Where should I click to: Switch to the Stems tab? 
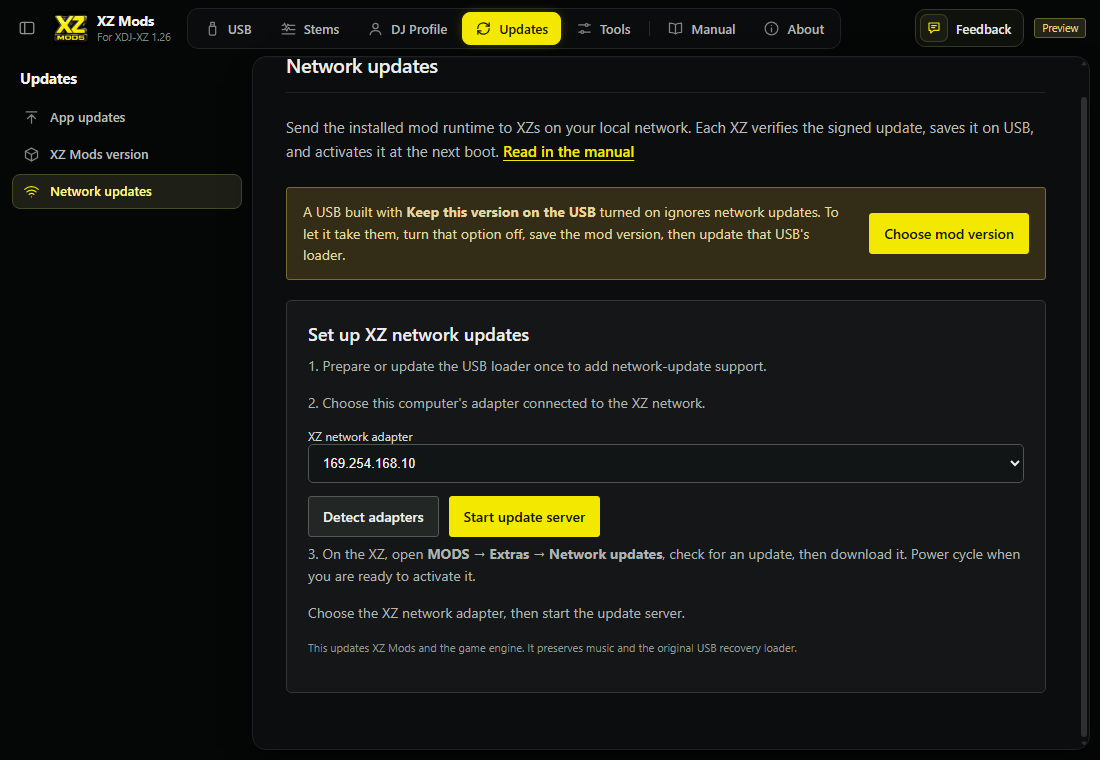(310, 29)
